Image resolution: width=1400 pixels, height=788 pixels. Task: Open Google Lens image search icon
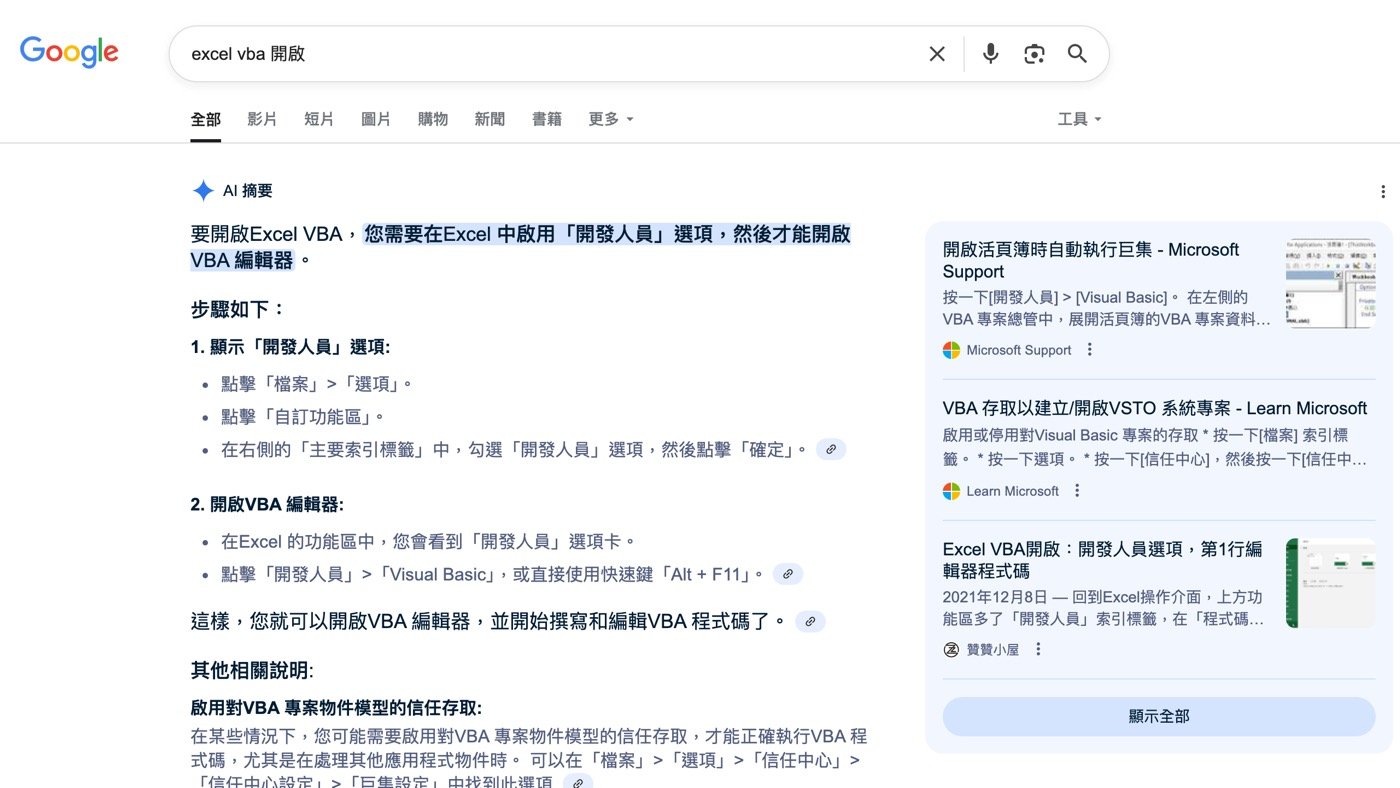tap(1034, 54)
